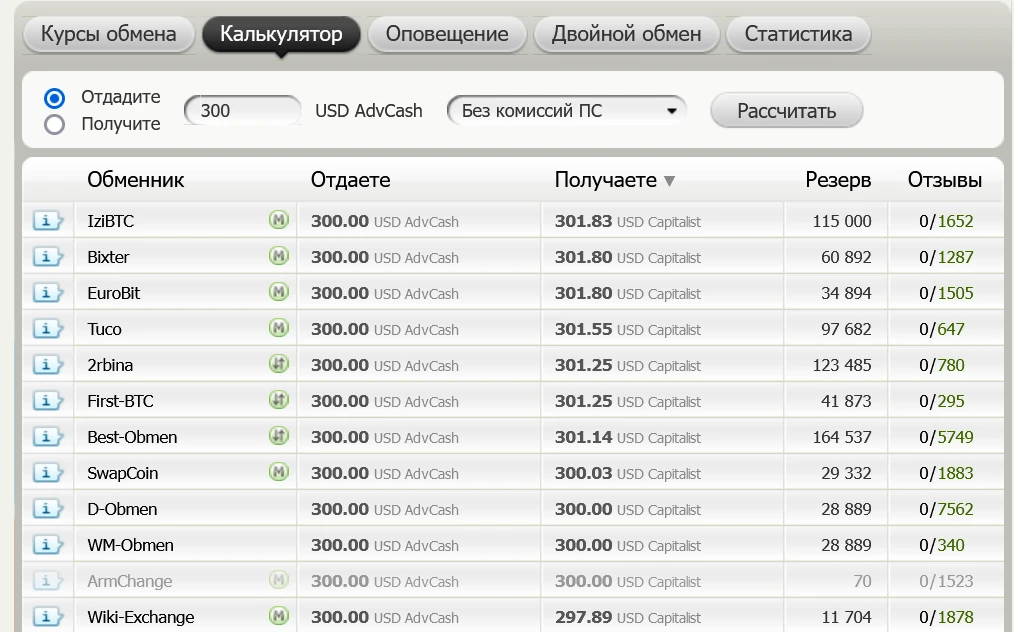Click the green M badge beside Wiki-Exchange
The image size is (1014, 632).
[x=279, y=616]
